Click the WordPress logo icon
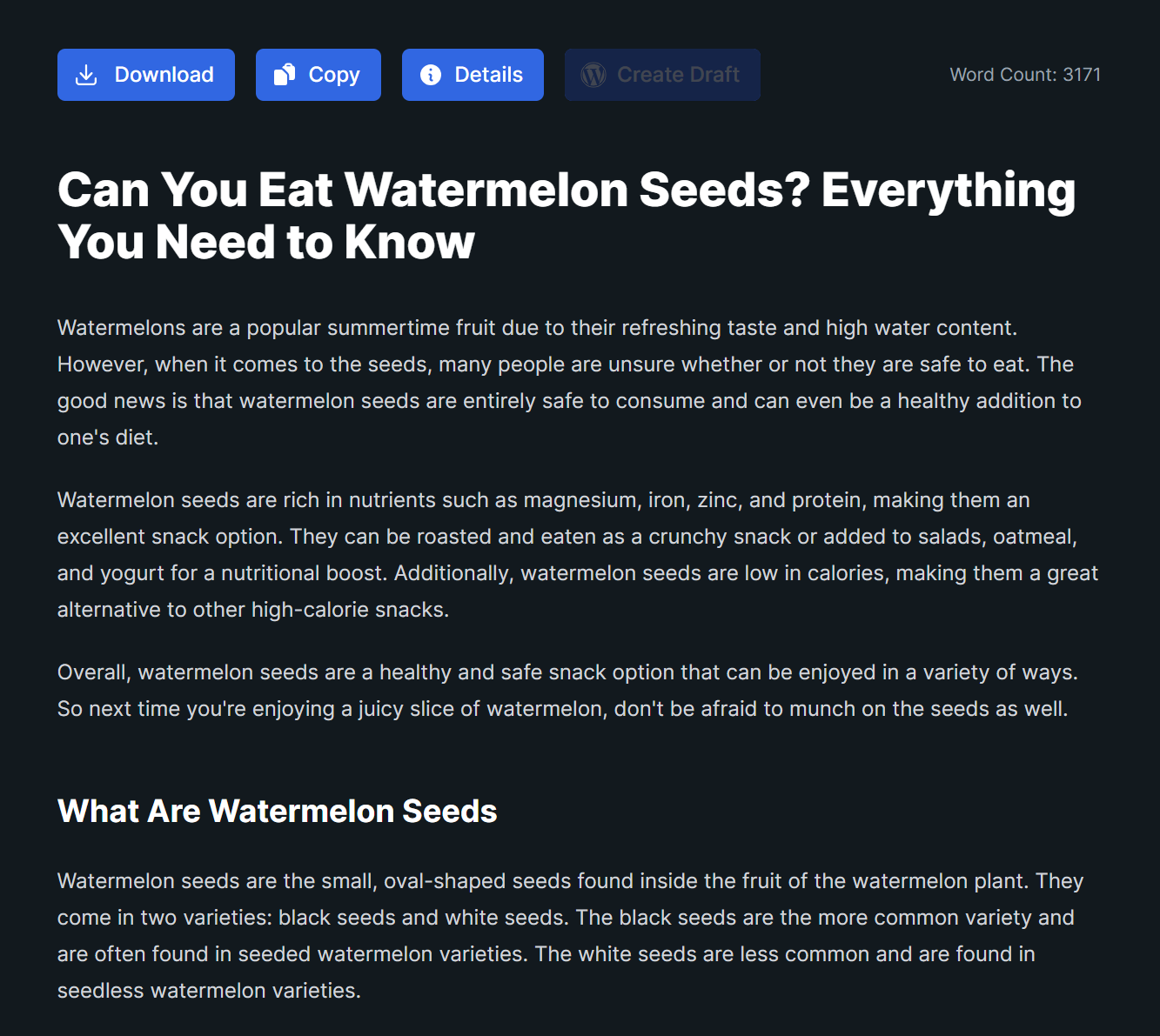1160x1036 pixels. (593, 75)
